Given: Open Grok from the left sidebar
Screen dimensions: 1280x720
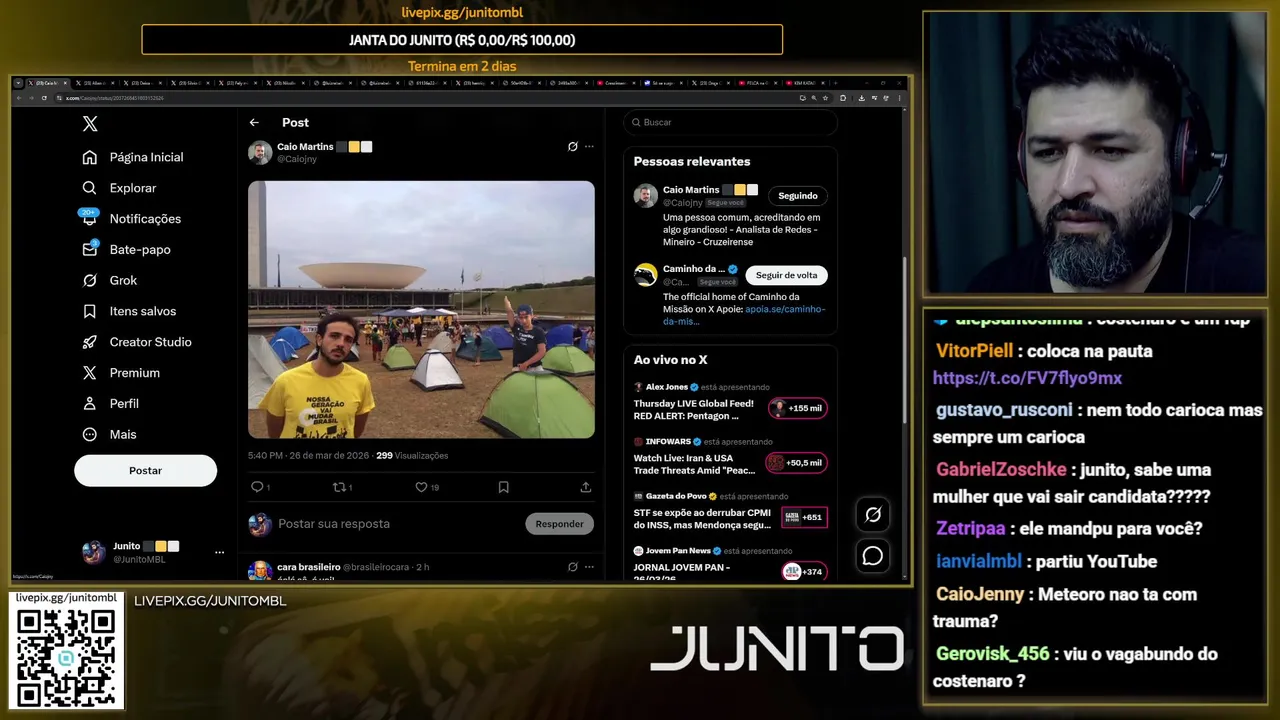Looking at the screenshot, I should [x=110, y=280].
